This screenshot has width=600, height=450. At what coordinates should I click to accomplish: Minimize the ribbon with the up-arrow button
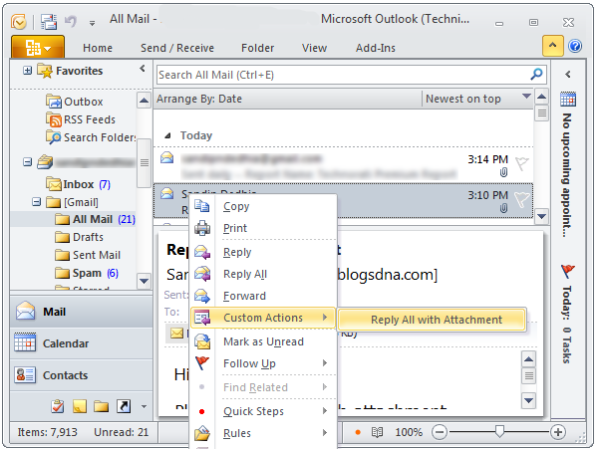[552, 46]
